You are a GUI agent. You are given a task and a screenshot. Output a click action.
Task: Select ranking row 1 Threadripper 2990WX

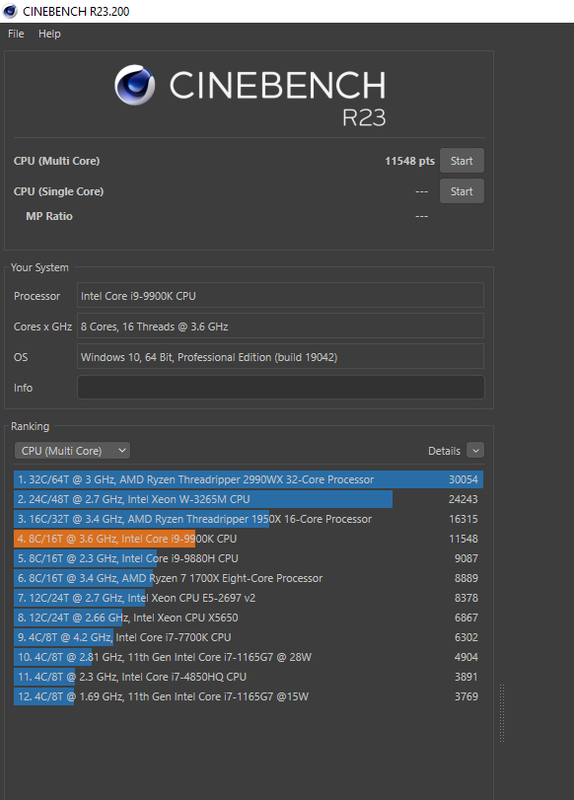[x=248, y=480]
